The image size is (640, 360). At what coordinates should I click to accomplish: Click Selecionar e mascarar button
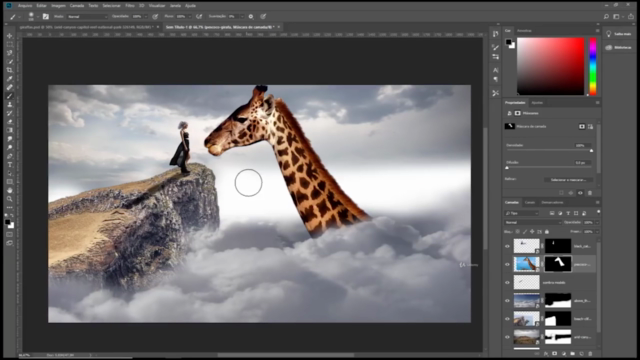point(569,180)
